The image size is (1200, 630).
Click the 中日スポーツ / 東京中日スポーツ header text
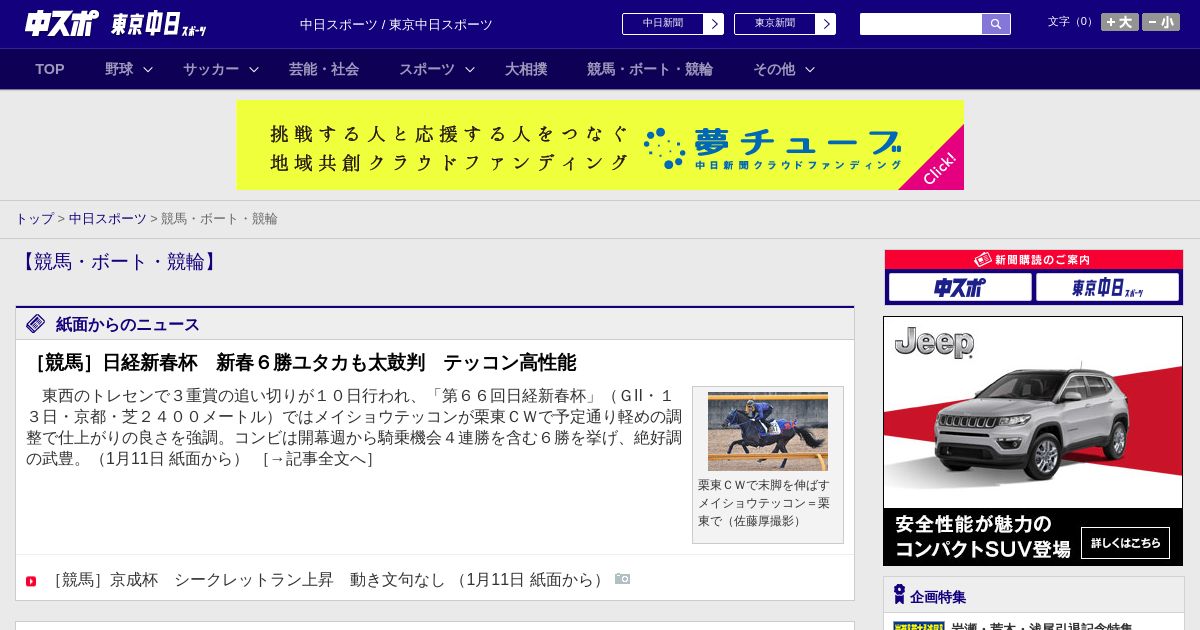(x=396, y=25)
